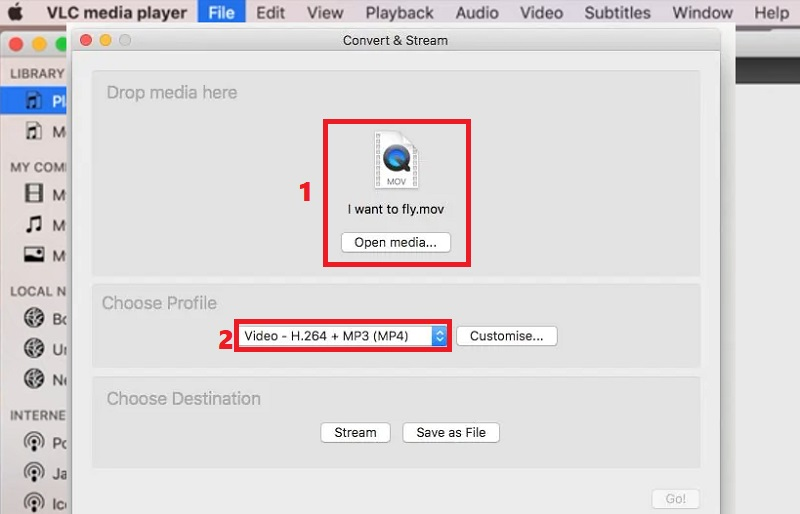Minimize the Convert & Stream dialog
Screen dimensions: 800x514
[x=106, y=40]
